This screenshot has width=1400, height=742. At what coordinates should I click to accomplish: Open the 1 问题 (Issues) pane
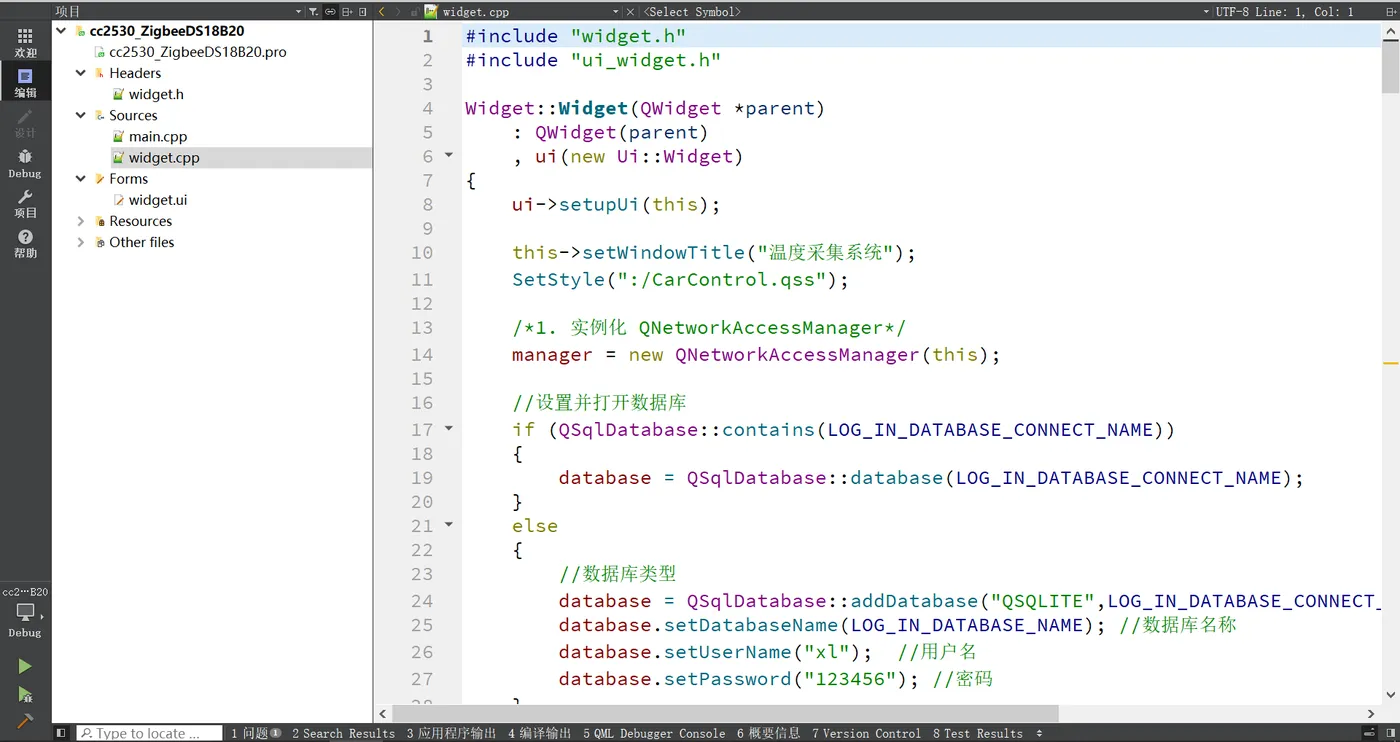click(256, 733)
